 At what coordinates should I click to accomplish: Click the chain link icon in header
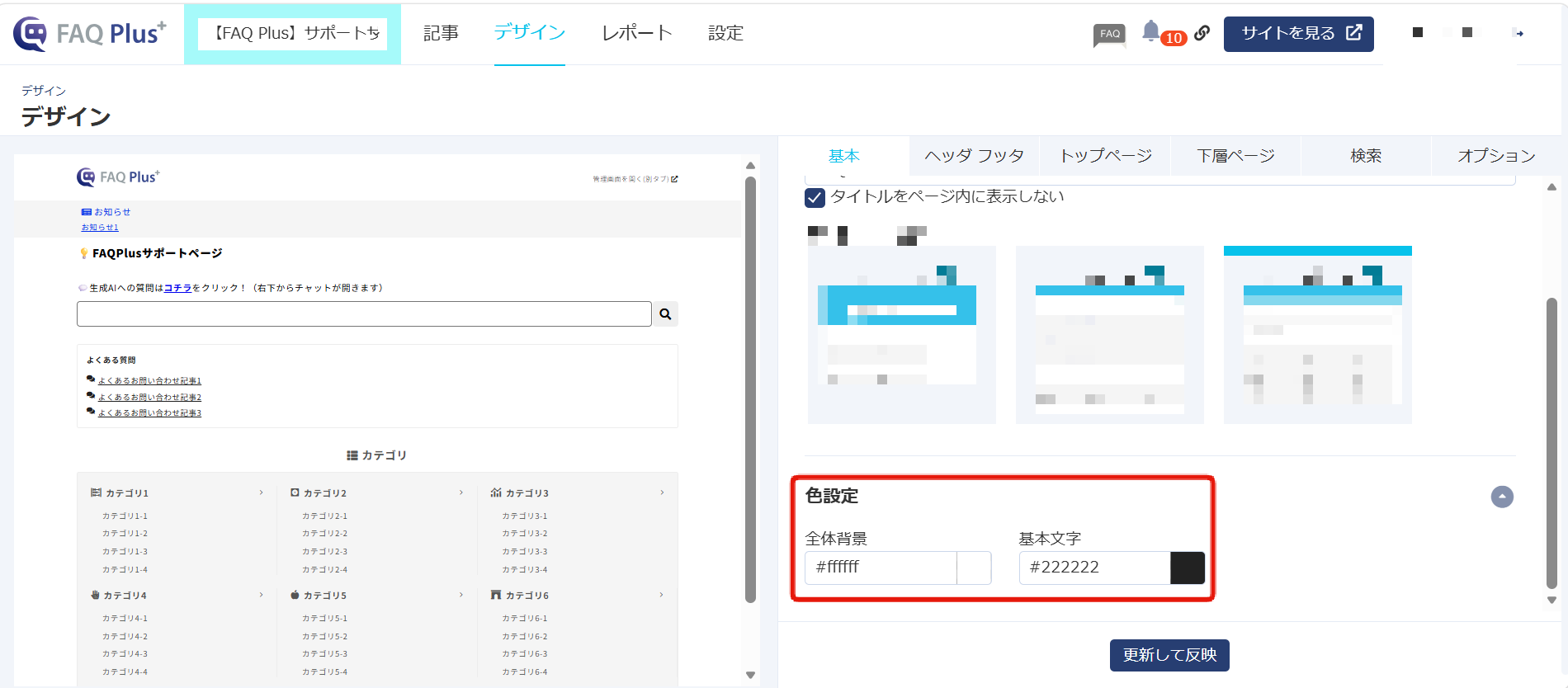[x=1202, y=33]
